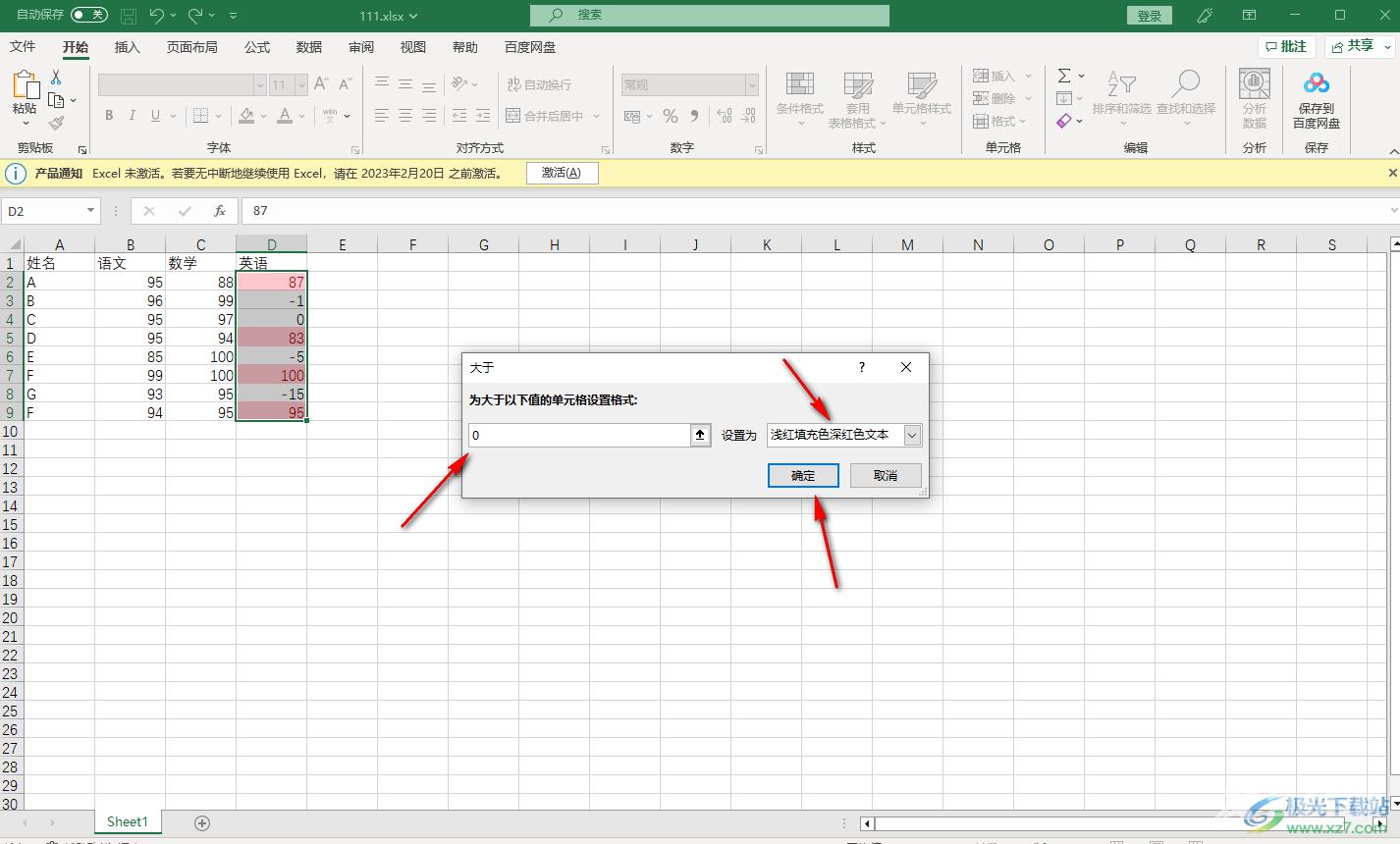The width and height of the screenshot is (1400, 844).
Task: Switch to the 数据 (Data) tab
Action: 309,47
